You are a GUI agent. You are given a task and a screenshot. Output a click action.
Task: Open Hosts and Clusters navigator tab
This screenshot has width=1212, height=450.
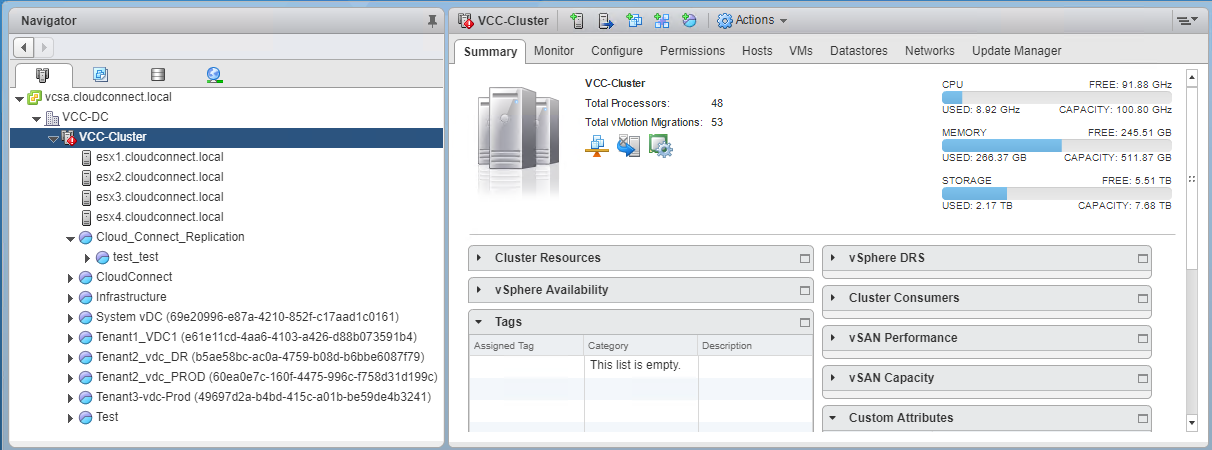(43, 75)
